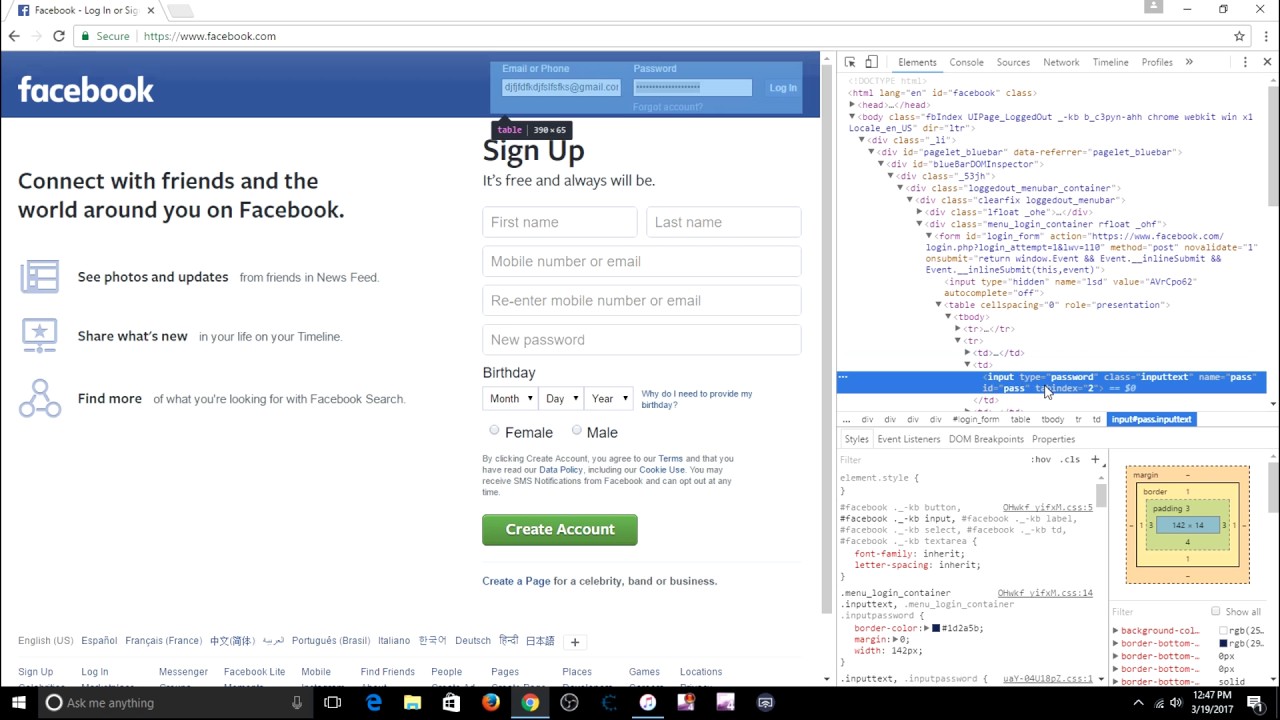Image resolution: width=1280 pixels, height=720 pixels.
Task: Show hidden system tray icons
Action: tap(1139, 703)
